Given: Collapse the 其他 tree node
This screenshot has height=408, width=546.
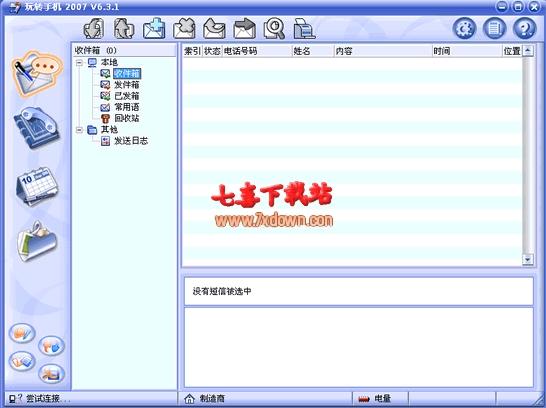Looking at the screenshot, I should 79,130.
